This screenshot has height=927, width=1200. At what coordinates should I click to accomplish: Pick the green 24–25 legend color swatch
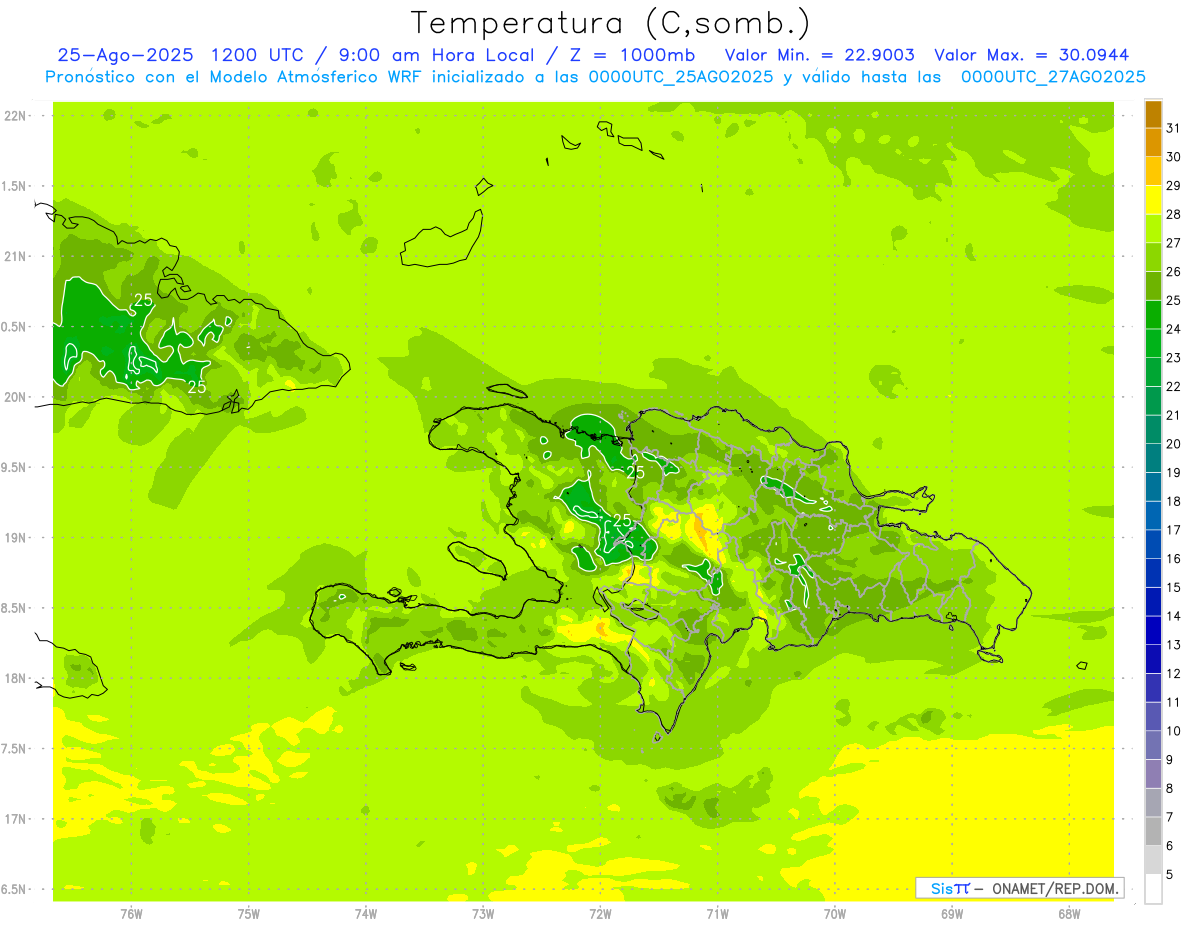[x=1153, y=315]
